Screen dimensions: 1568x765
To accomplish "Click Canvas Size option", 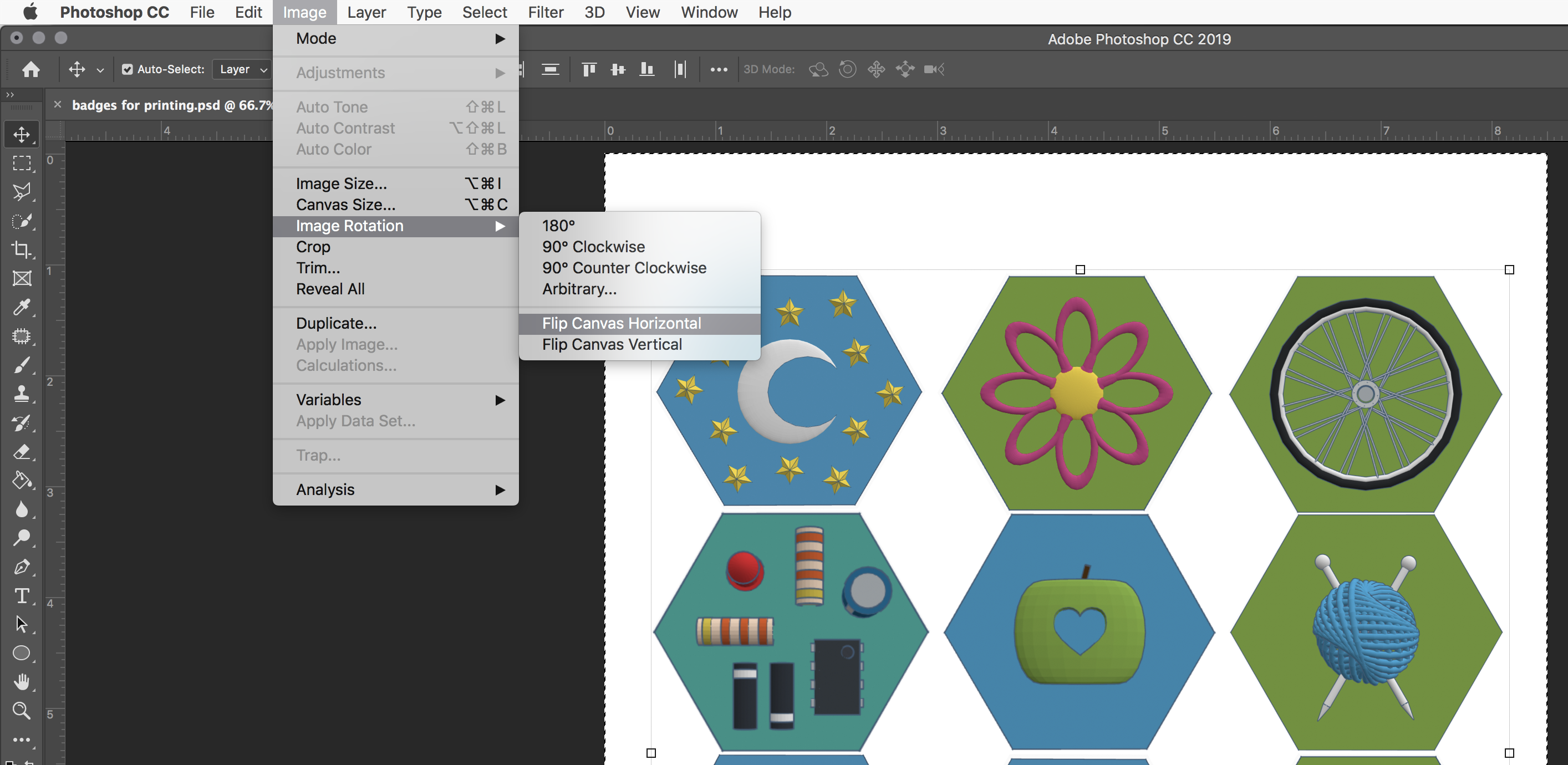I will (345, 204).
